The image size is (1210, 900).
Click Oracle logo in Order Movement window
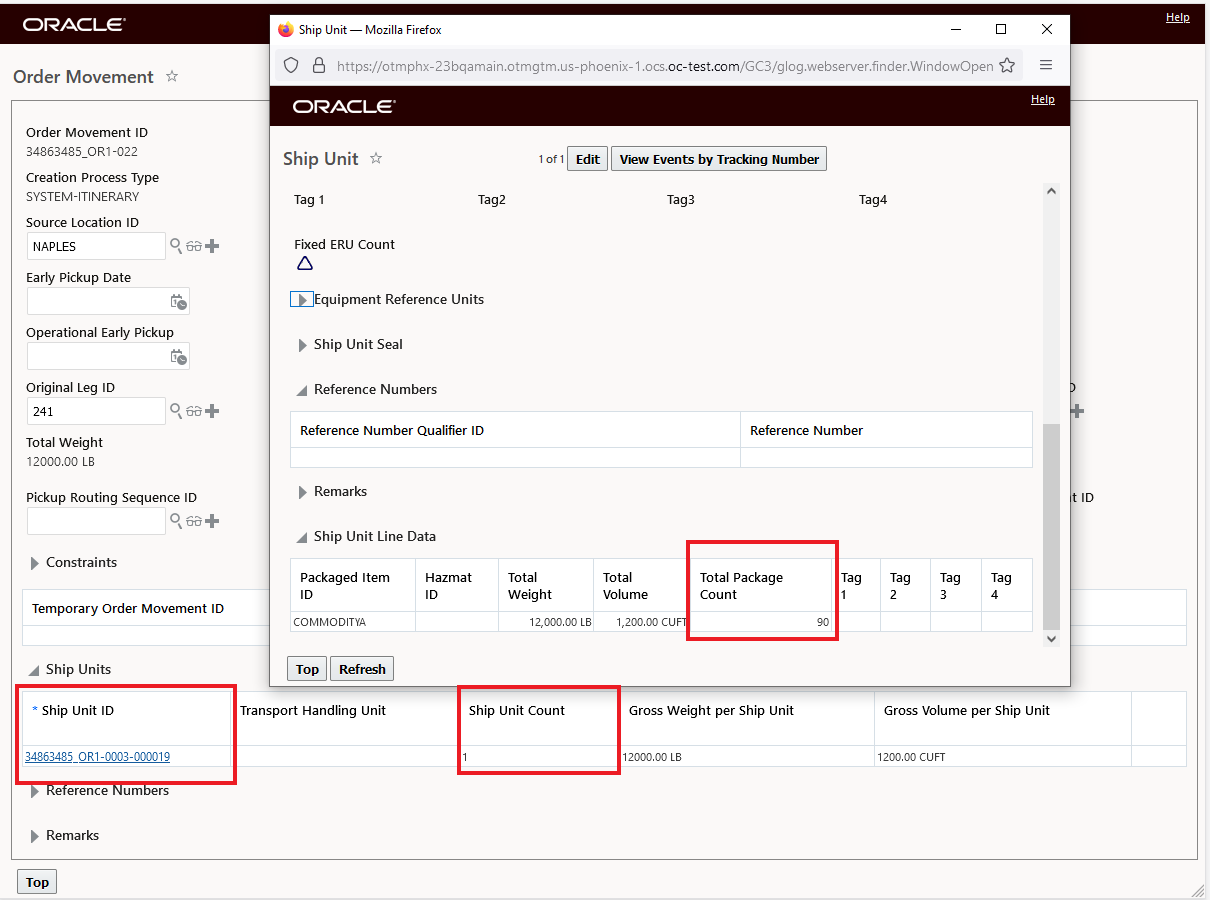click(74, 24)
